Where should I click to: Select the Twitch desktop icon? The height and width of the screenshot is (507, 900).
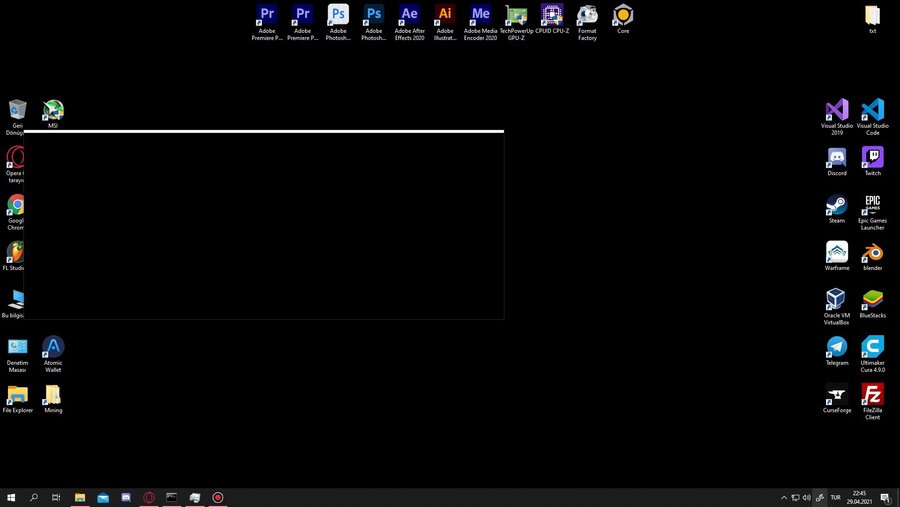[872, 161]
